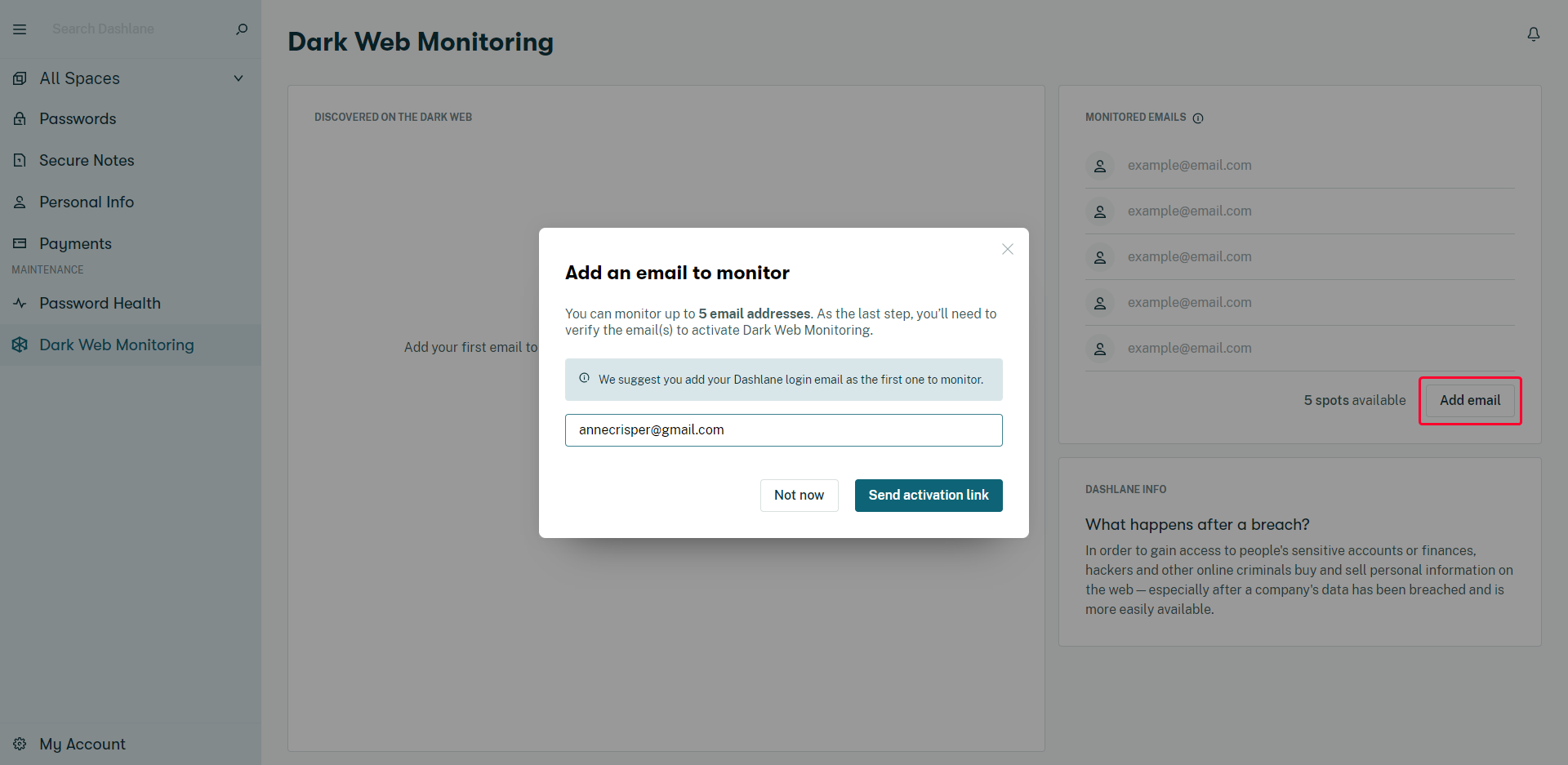Select the Passwords lock icon
Screen dimensions: 1568x765
tap(20, 118)
